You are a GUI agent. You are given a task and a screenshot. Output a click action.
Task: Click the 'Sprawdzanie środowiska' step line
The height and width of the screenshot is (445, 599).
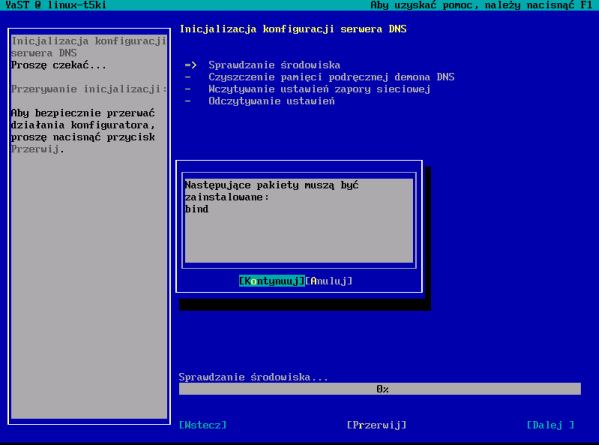click(x=274, y=65)
